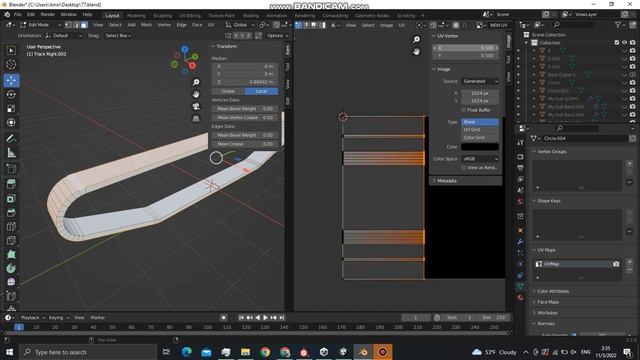Switch to the UV Editing workspace tab
This screenshot has height=360, width=640.
pyautogui.click(x=190, y=16)
